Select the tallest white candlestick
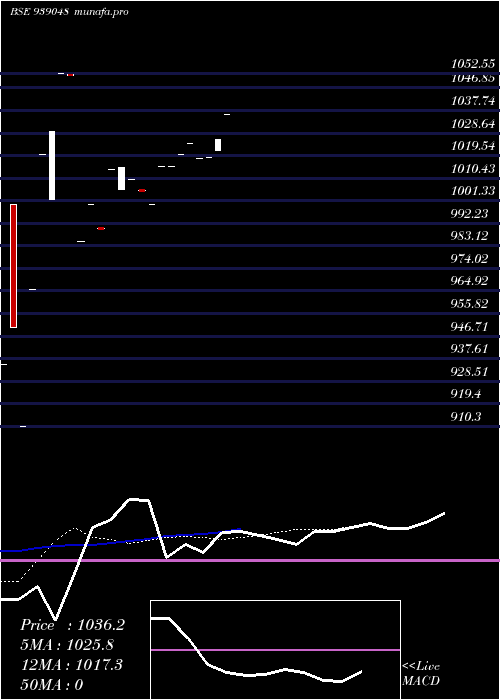The image size is (500, 700). pyautogui.click(x=52, y=166)
